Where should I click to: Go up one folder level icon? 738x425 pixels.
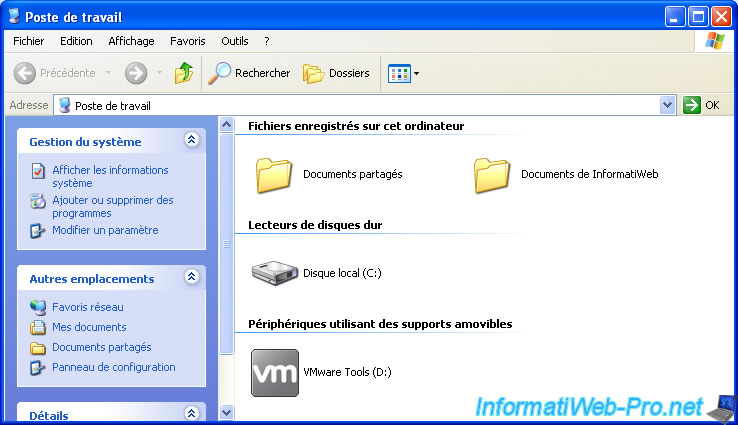click(184, 73)
